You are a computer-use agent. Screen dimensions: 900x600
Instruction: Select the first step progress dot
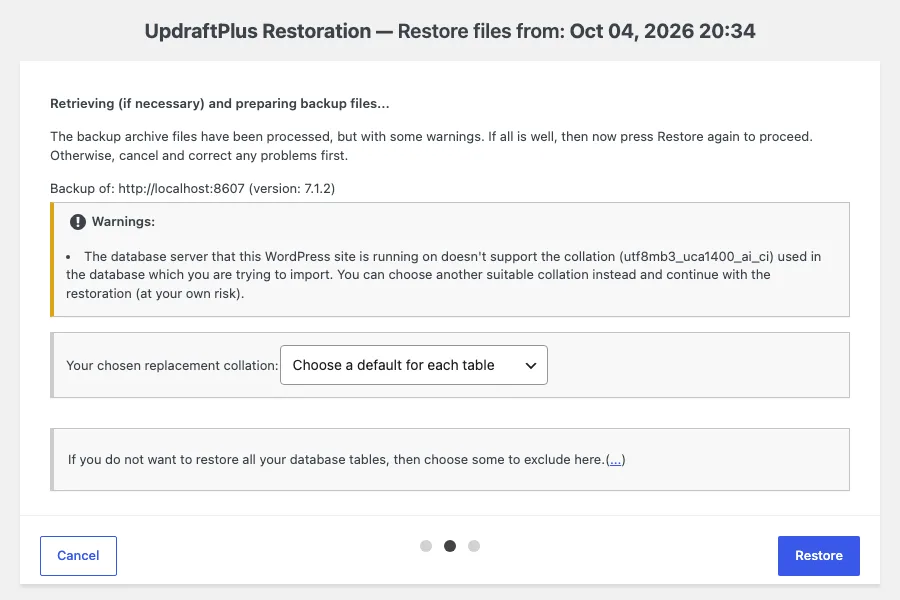click(x=426, y=545)
